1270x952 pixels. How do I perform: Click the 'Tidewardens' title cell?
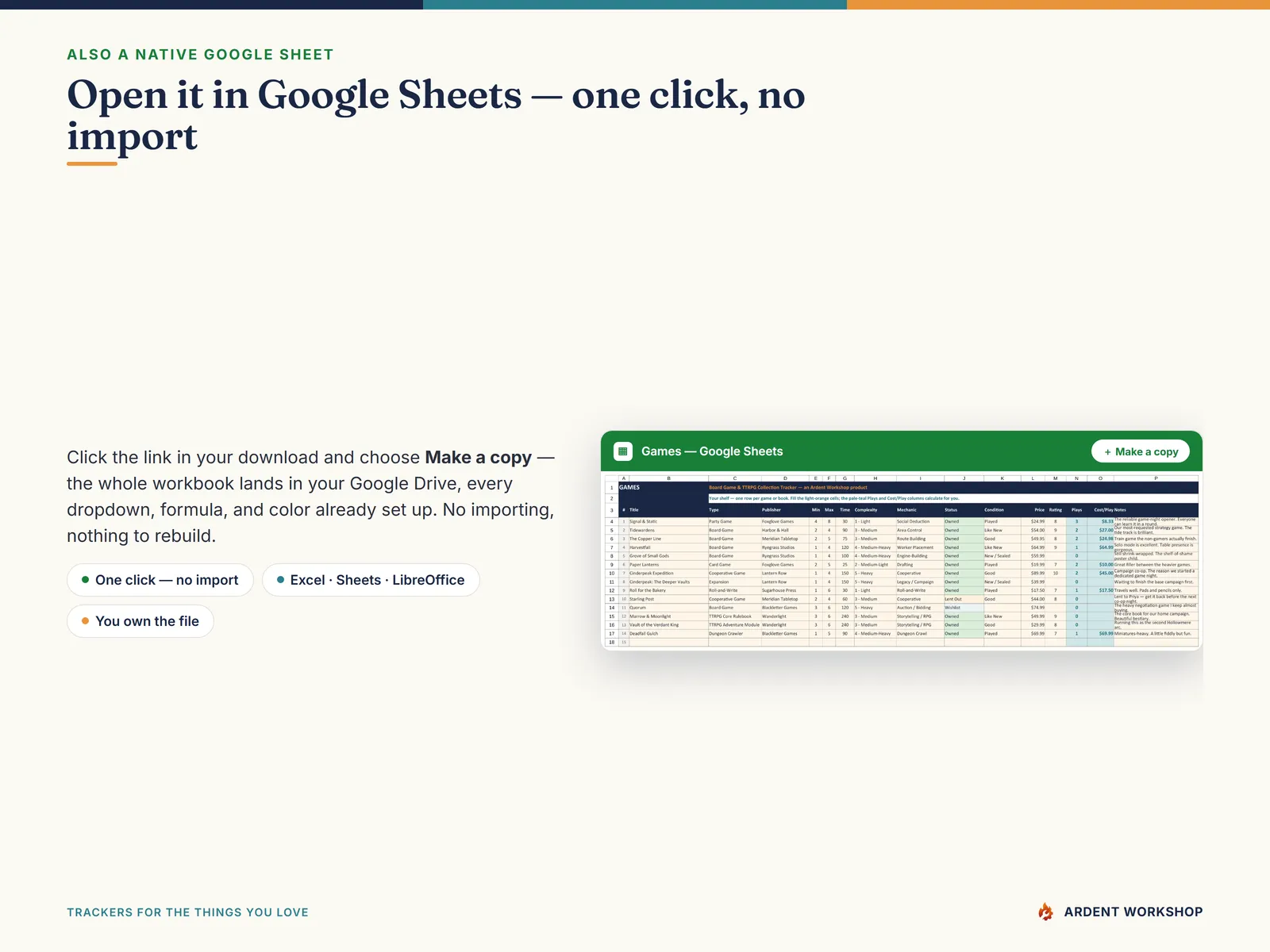(668, 530)
